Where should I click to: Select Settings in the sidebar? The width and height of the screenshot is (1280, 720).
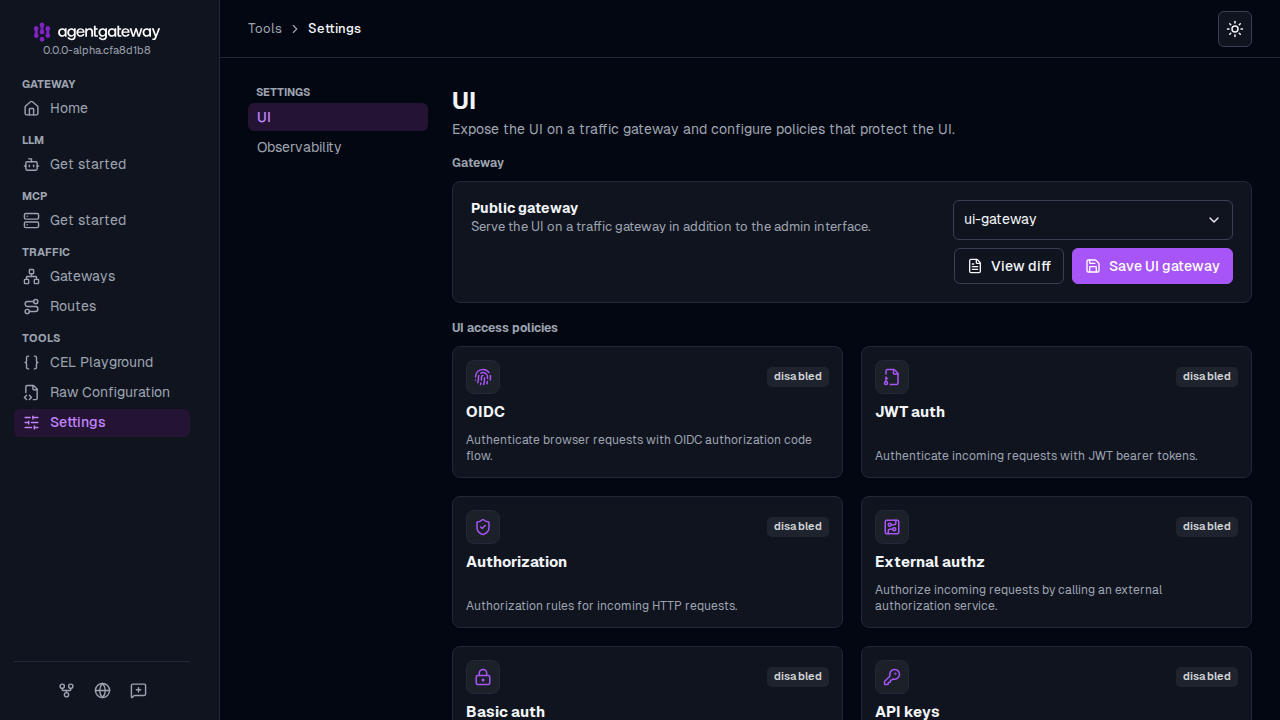102,422
